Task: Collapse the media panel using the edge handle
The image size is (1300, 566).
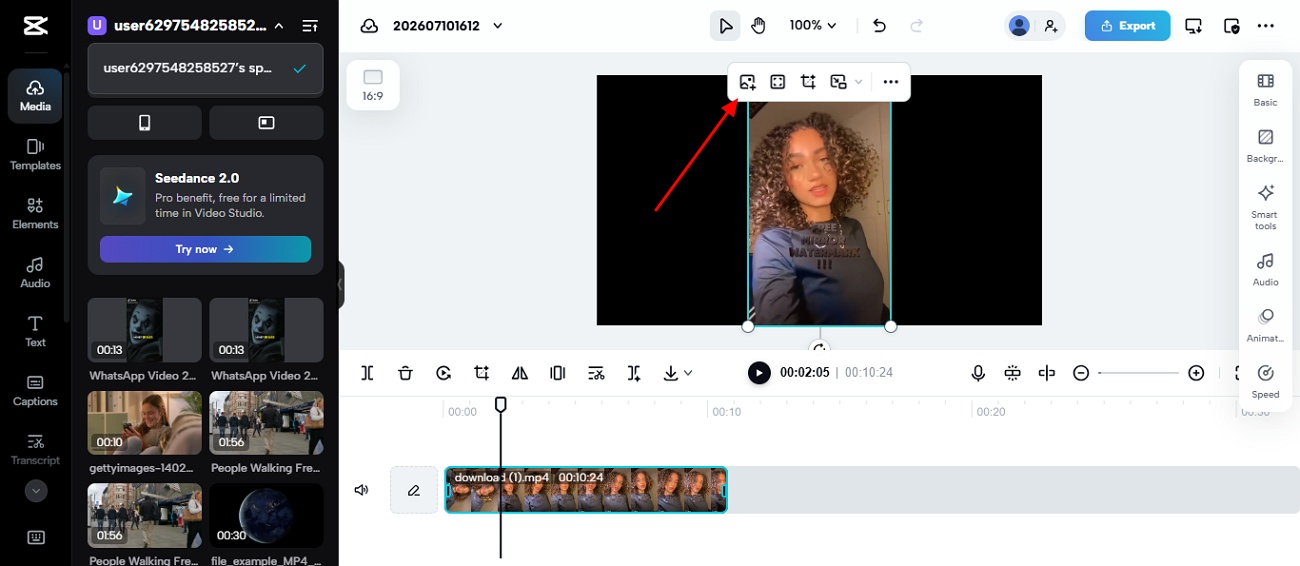Action: (x=341, y=285)
